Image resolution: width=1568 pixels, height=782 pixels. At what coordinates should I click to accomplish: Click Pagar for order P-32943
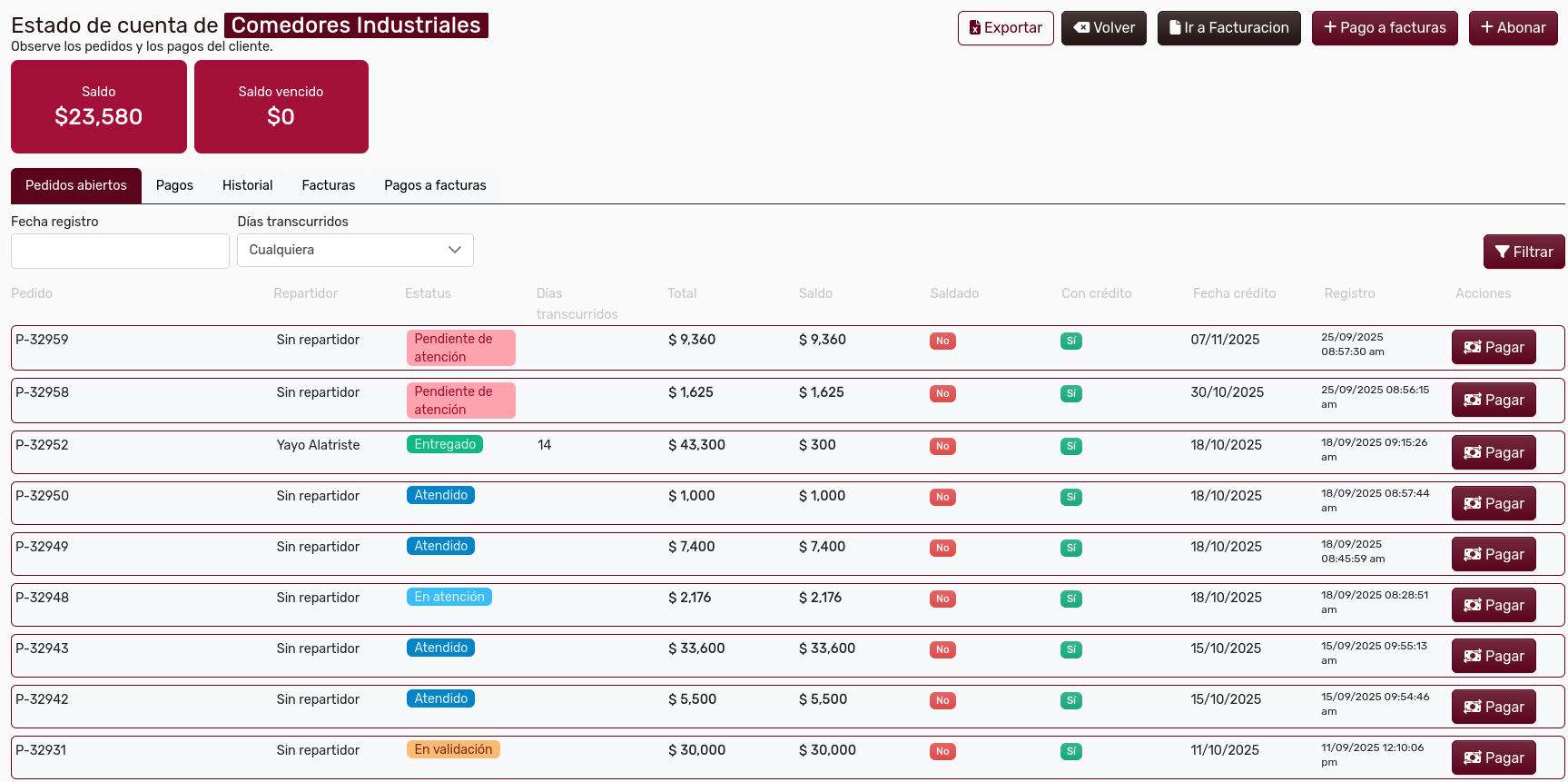pos(1494,656)
